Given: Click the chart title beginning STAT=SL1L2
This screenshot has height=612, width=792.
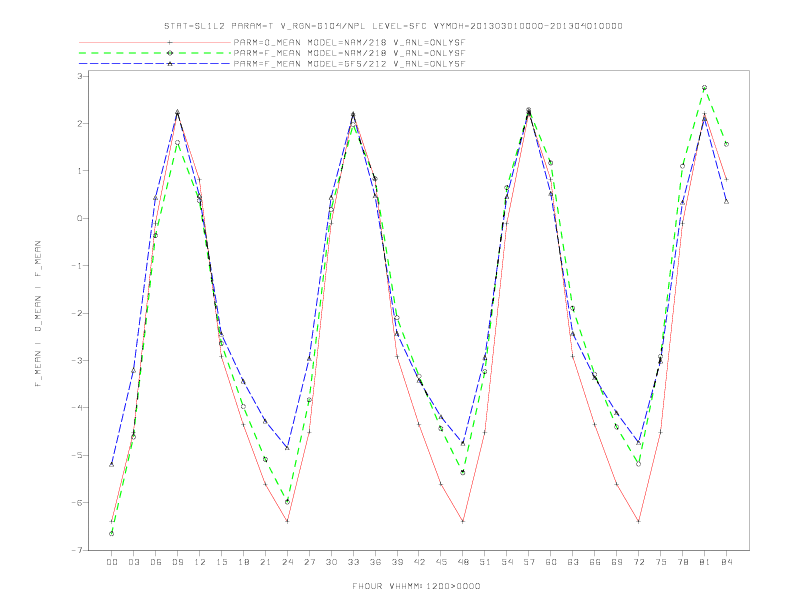Looking at the screenshot, I should [x=393, y=26].
